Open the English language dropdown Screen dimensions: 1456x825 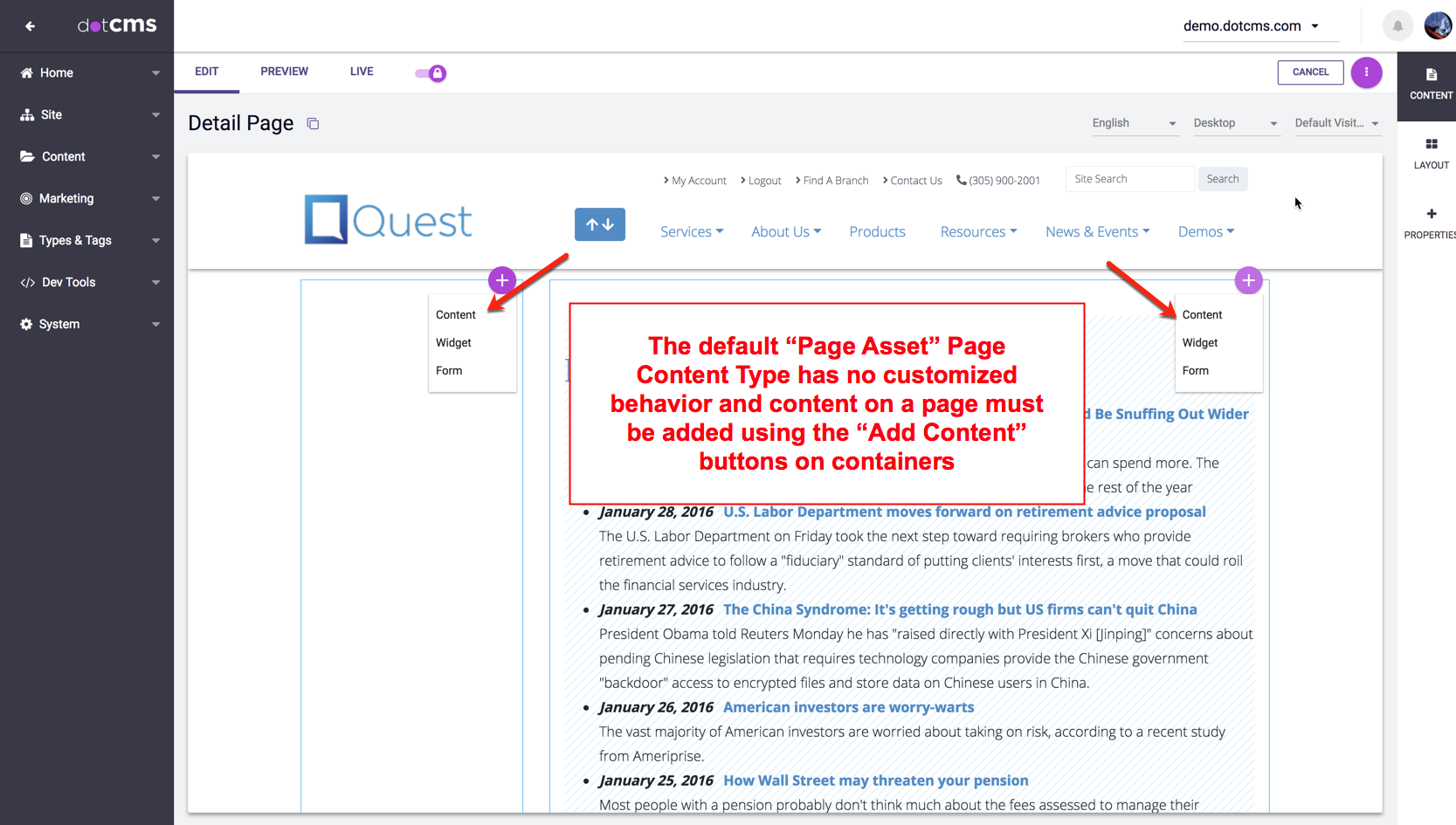click(1134, 123)
